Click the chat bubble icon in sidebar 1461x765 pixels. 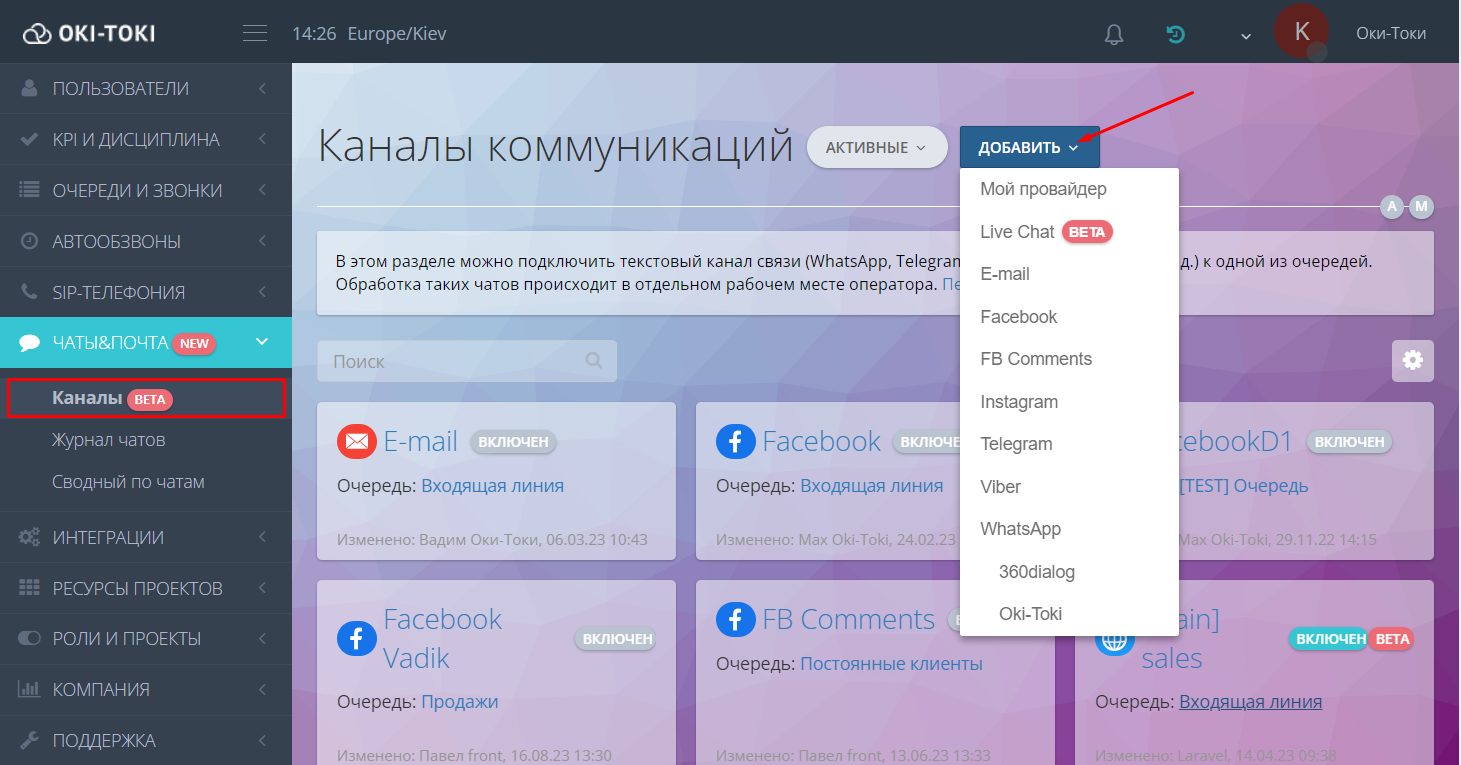coord(30,343)
